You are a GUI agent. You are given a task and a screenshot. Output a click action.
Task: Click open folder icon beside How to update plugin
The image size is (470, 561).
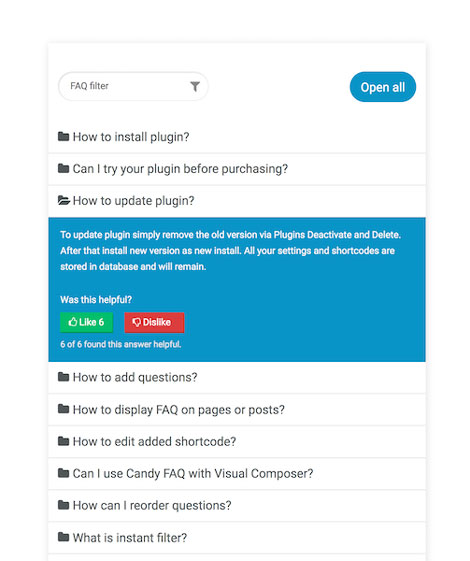[64, 200]
